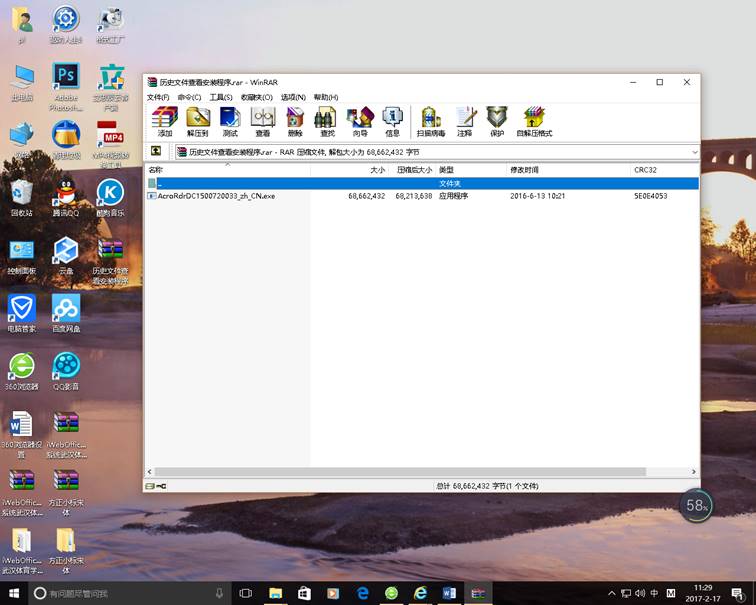The width and height of the screenshot is (756, 605).
Task: Click the 删除 (Delete) toolbar icon
Action: 294,120
